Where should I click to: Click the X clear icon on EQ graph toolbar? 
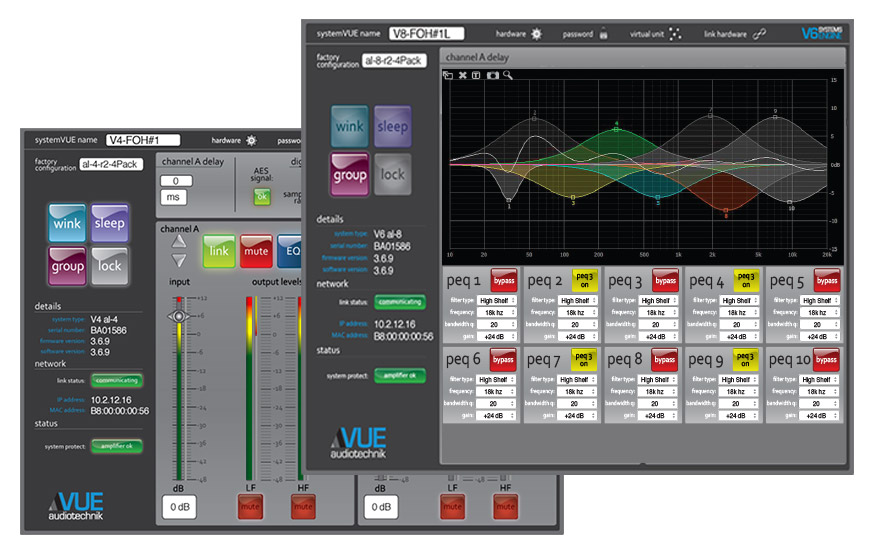pos(463,75)
